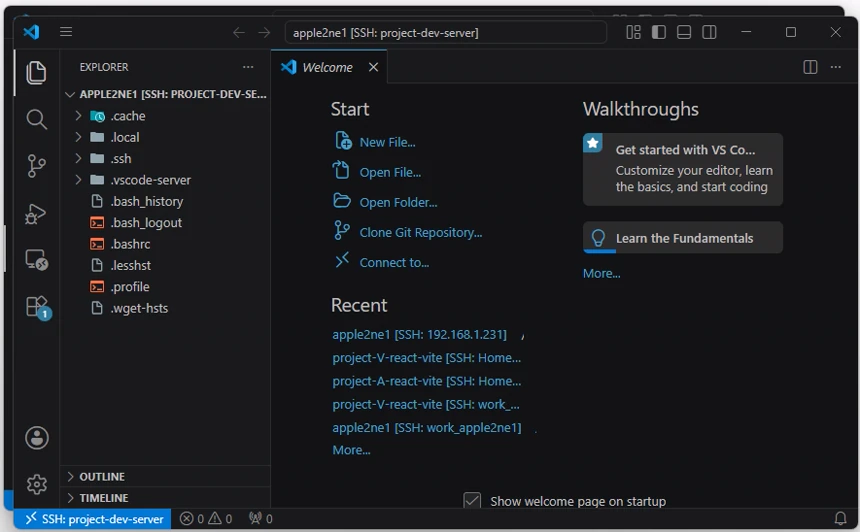Select the Welcome tab
Screen dimensions: 860x532
coord(329,67)
